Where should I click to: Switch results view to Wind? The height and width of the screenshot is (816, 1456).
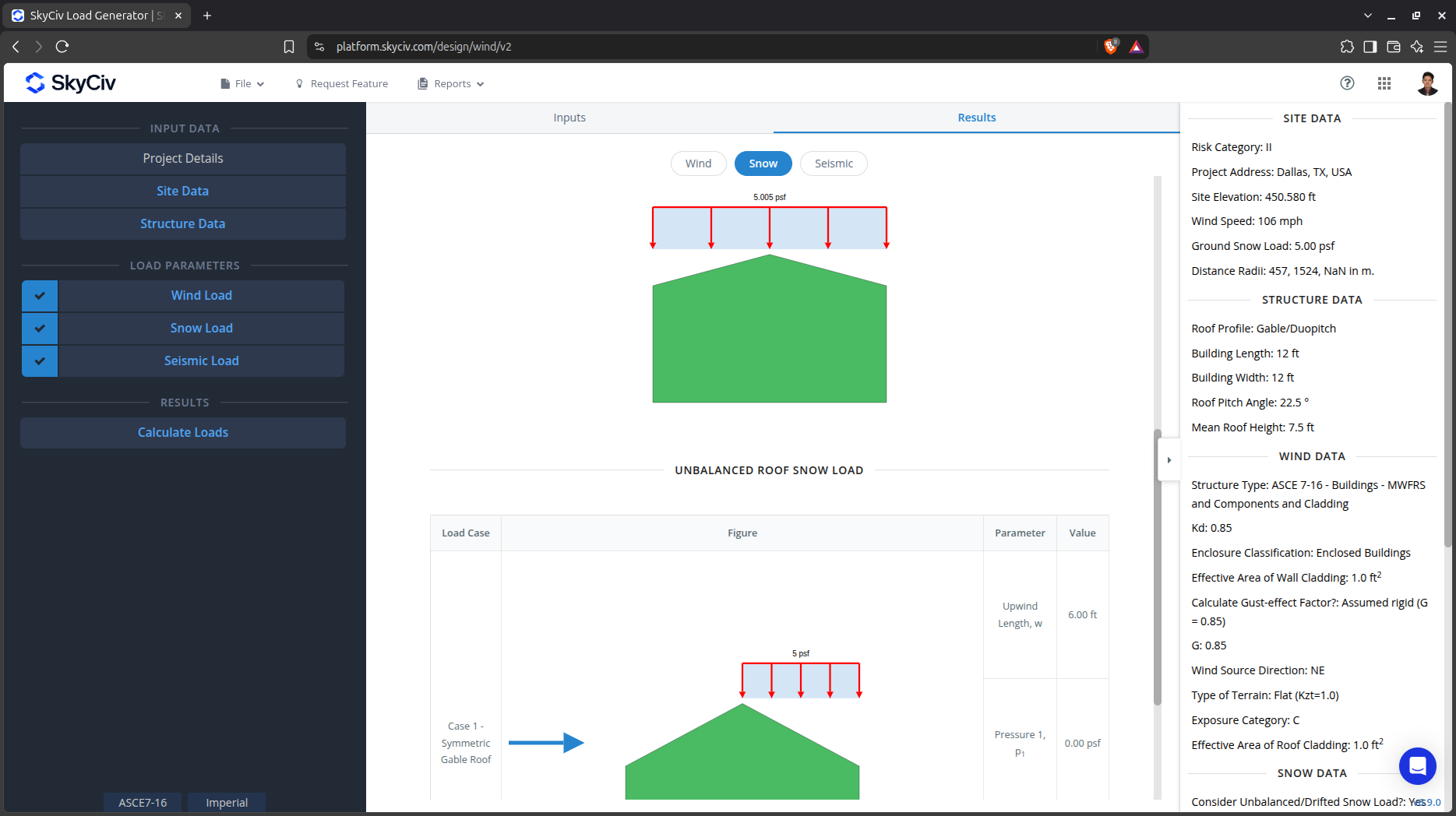699,164
